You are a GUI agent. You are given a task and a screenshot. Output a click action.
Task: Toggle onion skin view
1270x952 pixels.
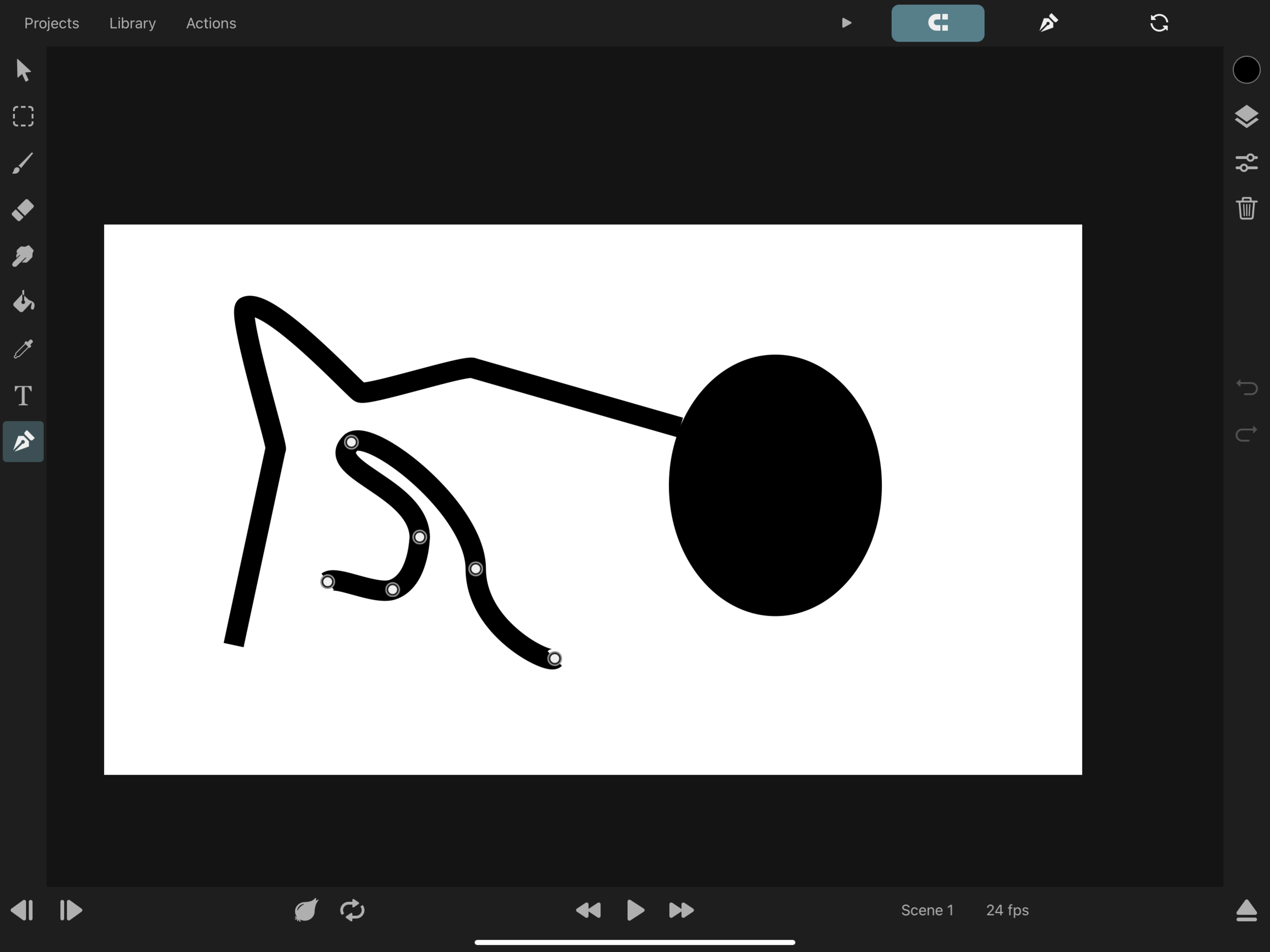coord(306,910)
